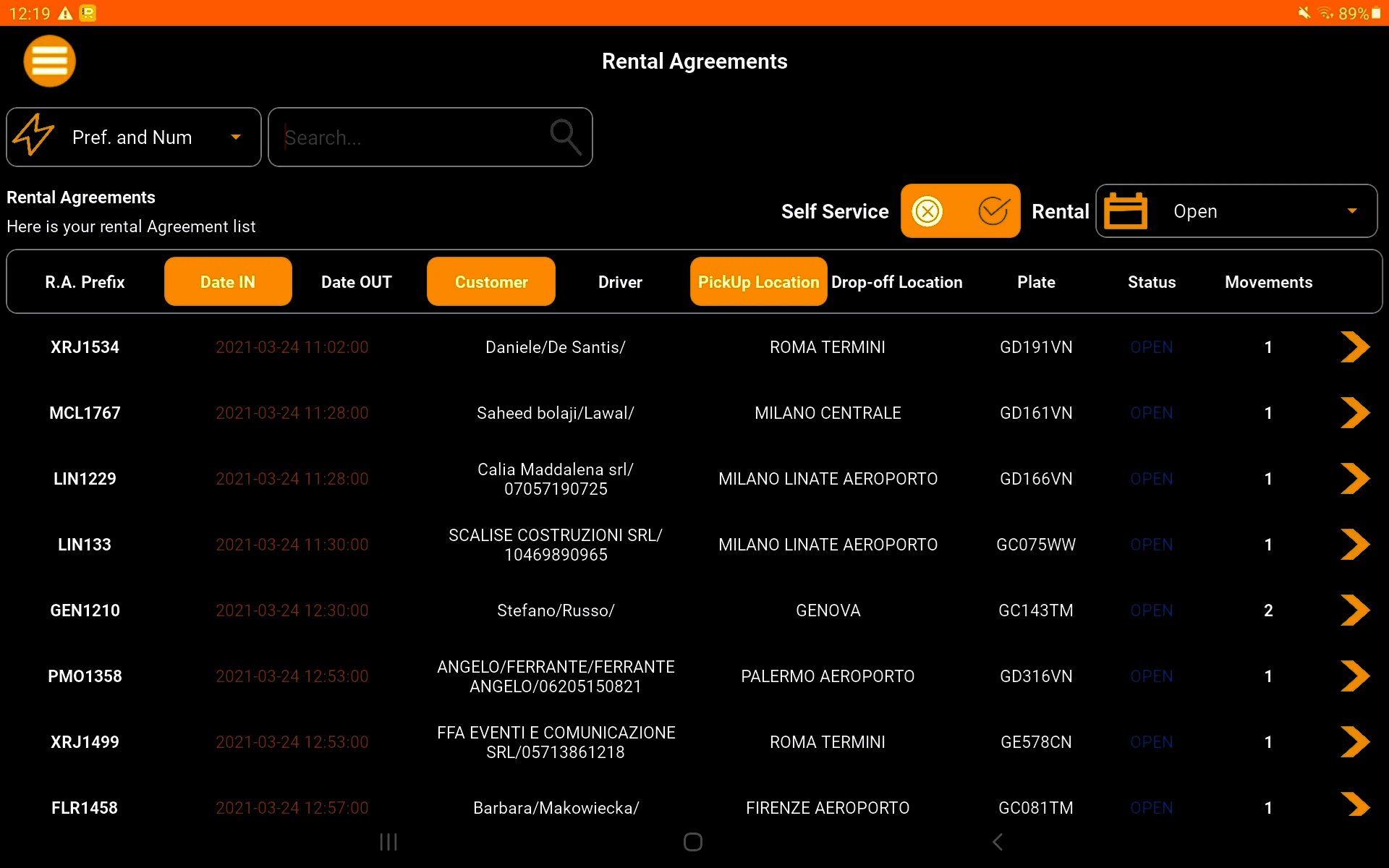Screen dimensions: 1389x868
Task: Select the Date OUT column header
Action: pyautogui.click(x=357, y=282)
